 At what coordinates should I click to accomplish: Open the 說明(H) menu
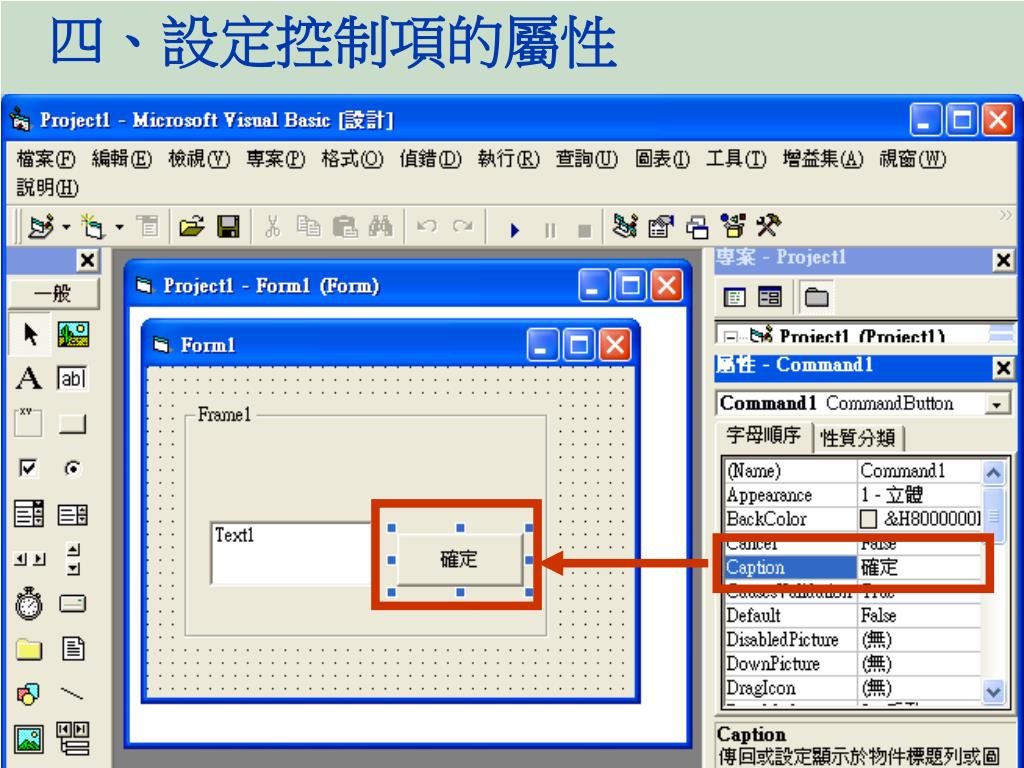[47, 187]
